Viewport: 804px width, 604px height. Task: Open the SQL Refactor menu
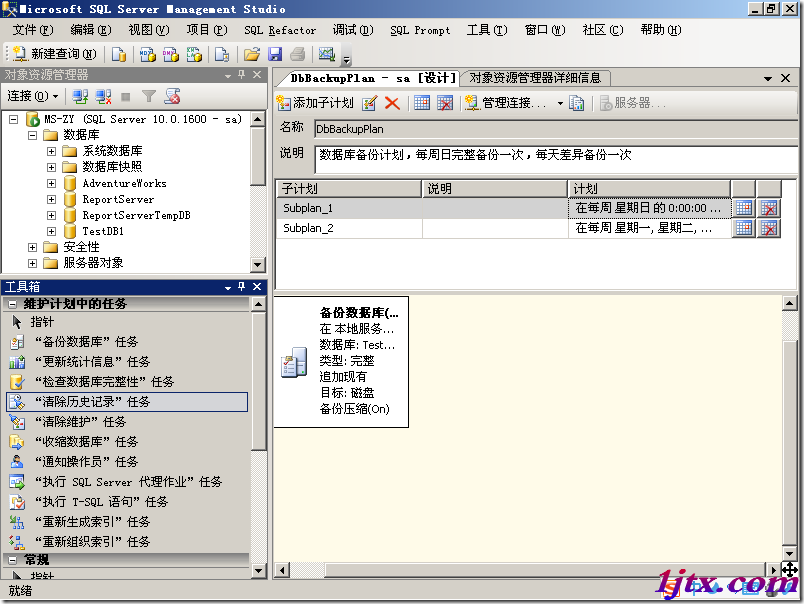click(280, 30)
